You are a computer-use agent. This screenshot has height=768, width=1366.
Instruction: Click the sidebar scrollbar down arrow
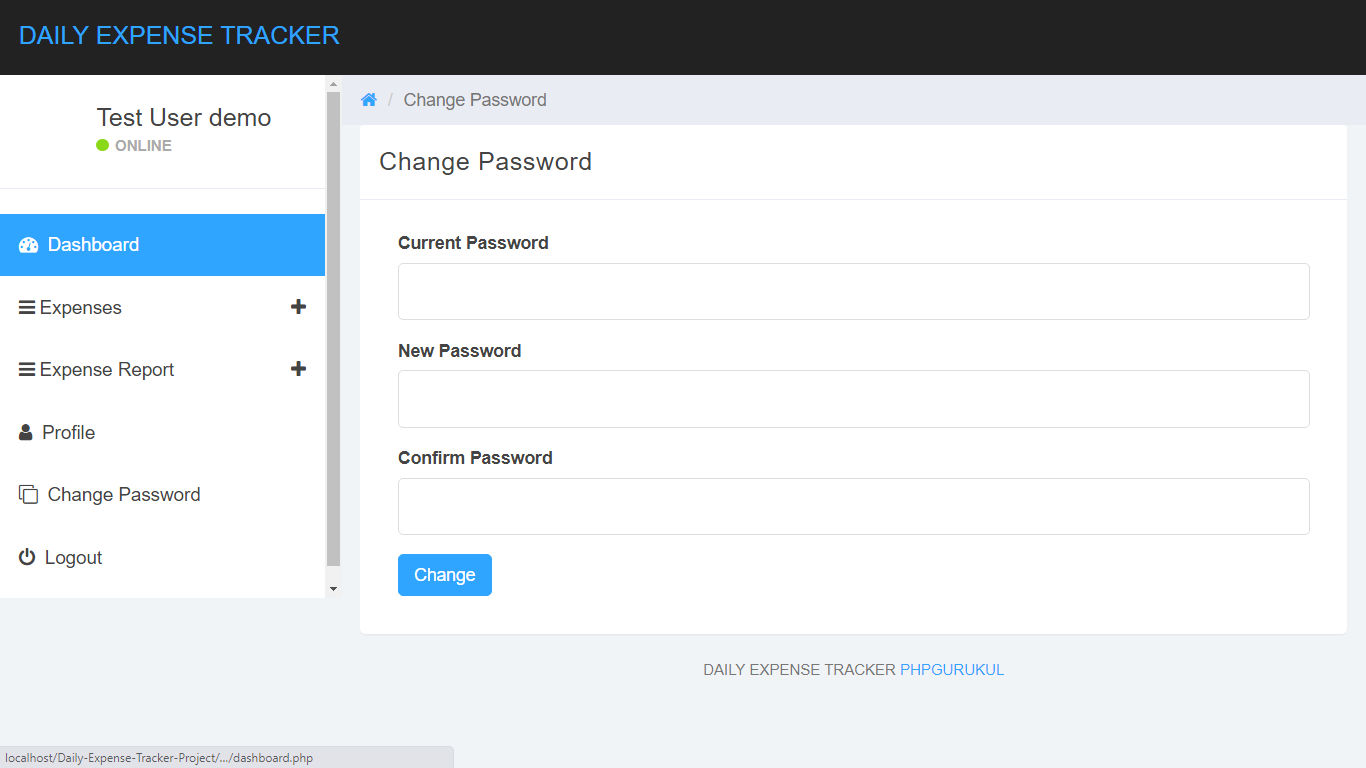(332, 588)
